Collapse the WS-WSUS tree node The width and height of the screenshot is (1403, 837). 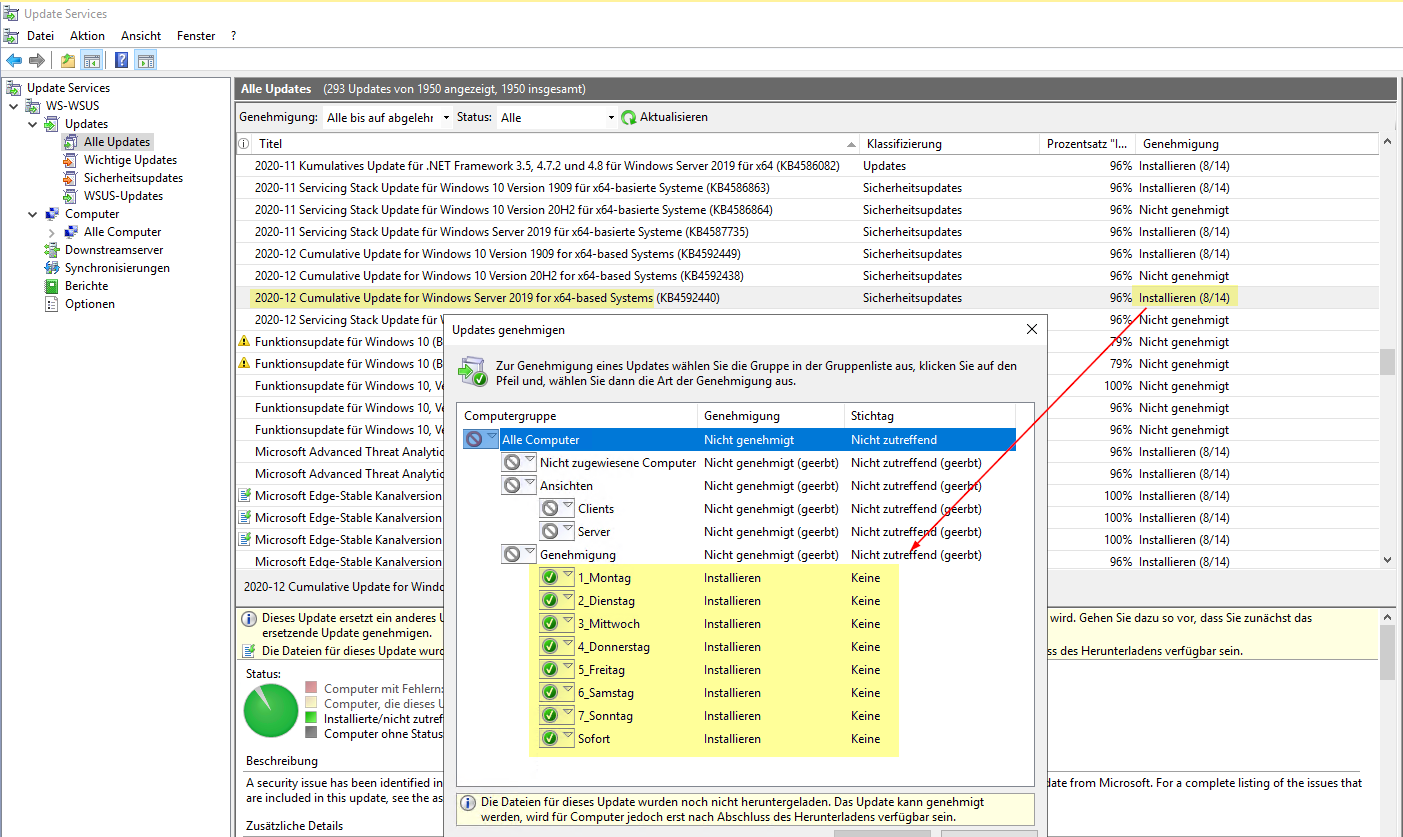[x=14, y=106]
